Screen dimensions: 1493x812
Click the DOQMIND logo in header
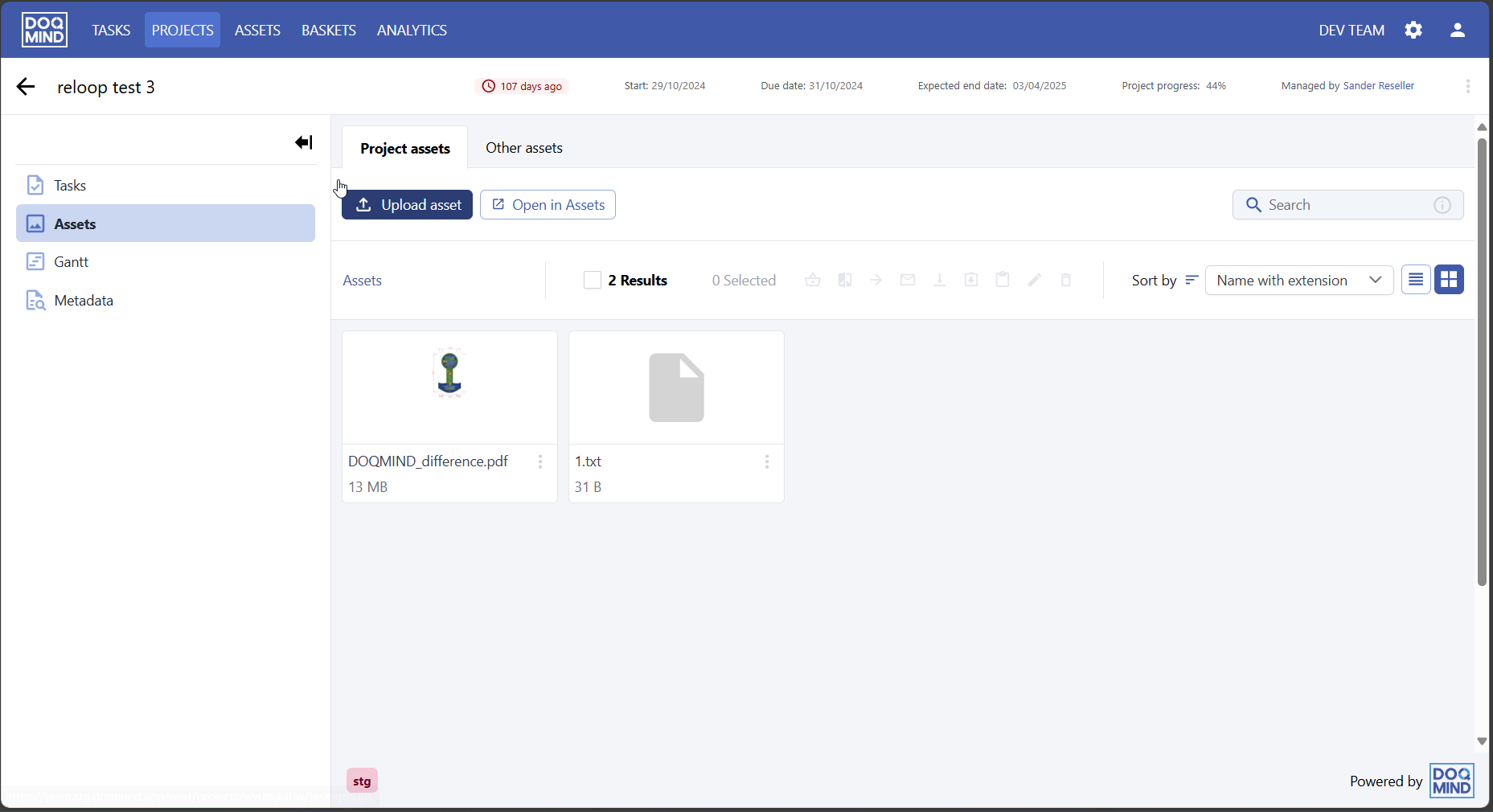(44, 31)
